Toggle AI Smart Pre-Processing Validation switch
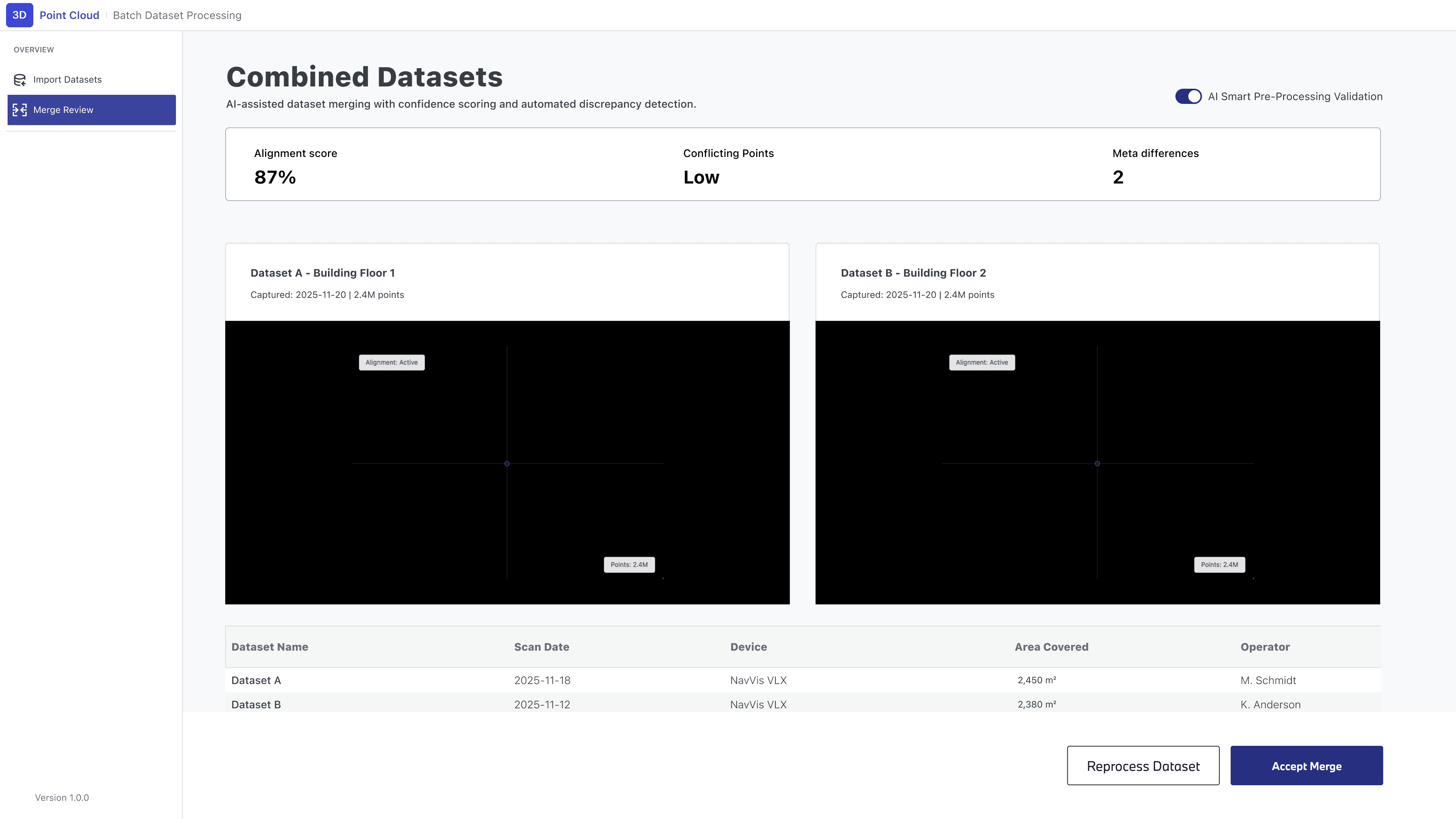Image resolution: width=1456 pixels, height=819 pixels. (1188, 97)
